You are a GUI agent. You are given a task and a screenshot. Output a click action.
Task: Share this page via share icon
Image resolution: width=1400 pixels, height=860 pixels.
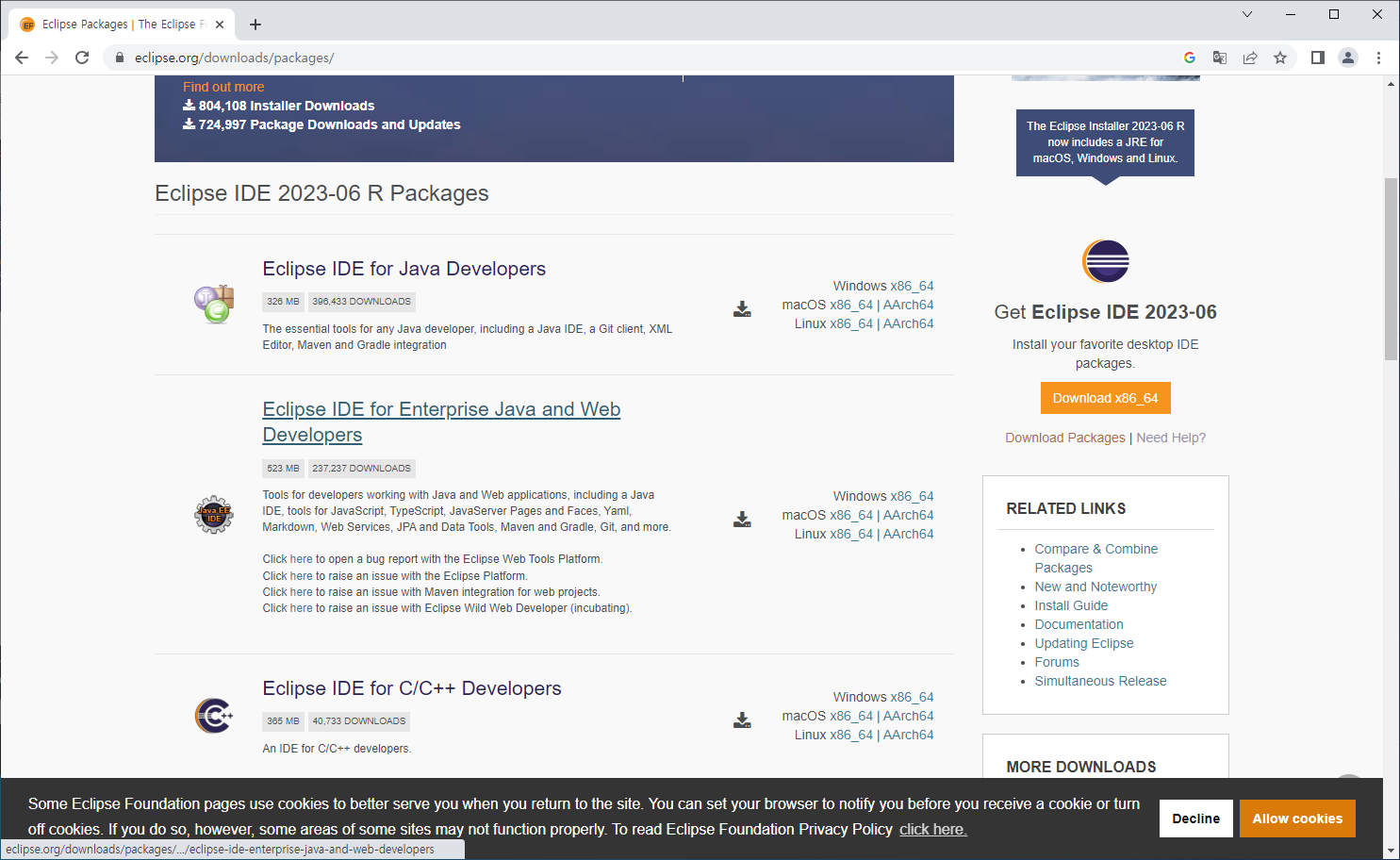coord(1250,58)
